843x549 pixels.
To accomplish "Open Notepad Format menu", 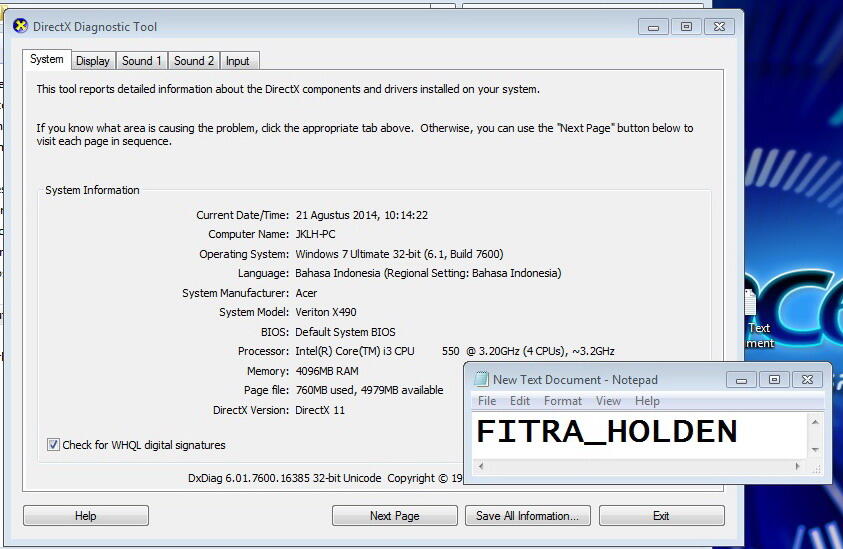I will [563, 401].
